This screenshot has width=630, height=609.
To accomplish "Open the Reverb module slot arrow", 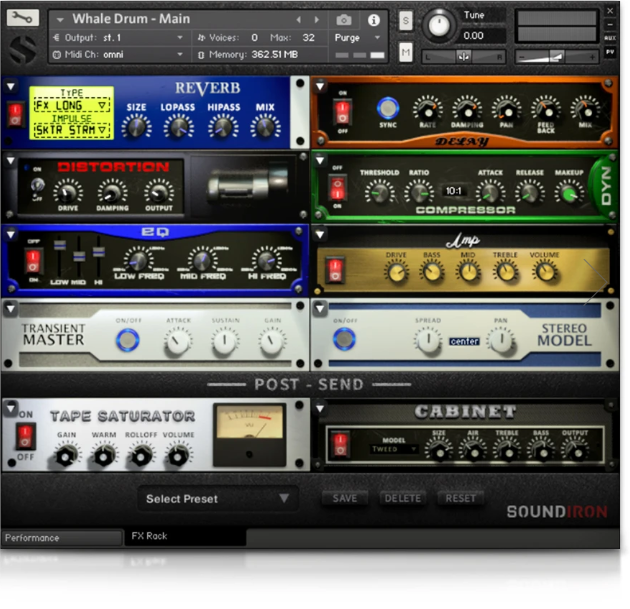I will (11, 86).
